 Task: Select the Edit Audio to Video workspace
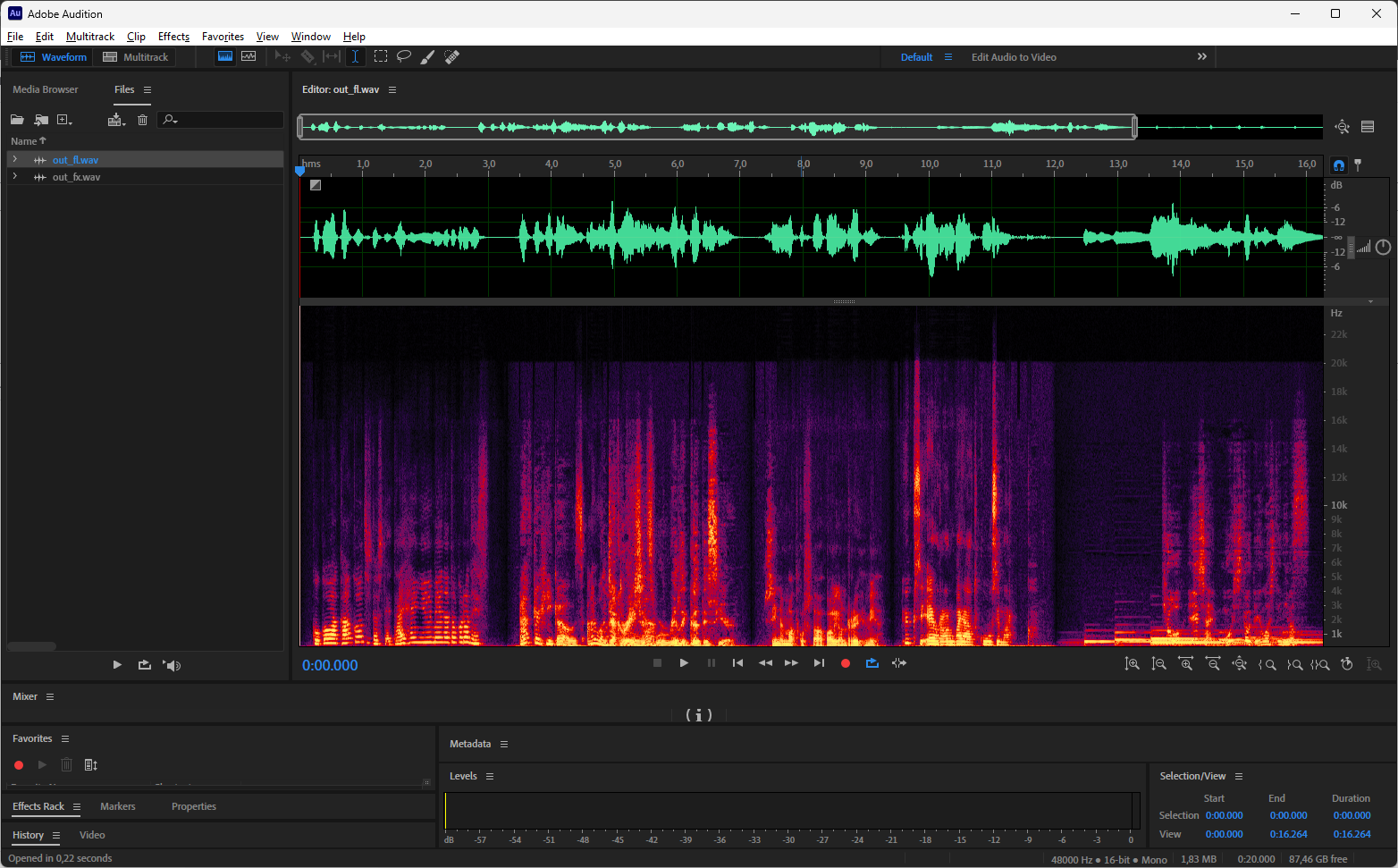coord(1014,57)
